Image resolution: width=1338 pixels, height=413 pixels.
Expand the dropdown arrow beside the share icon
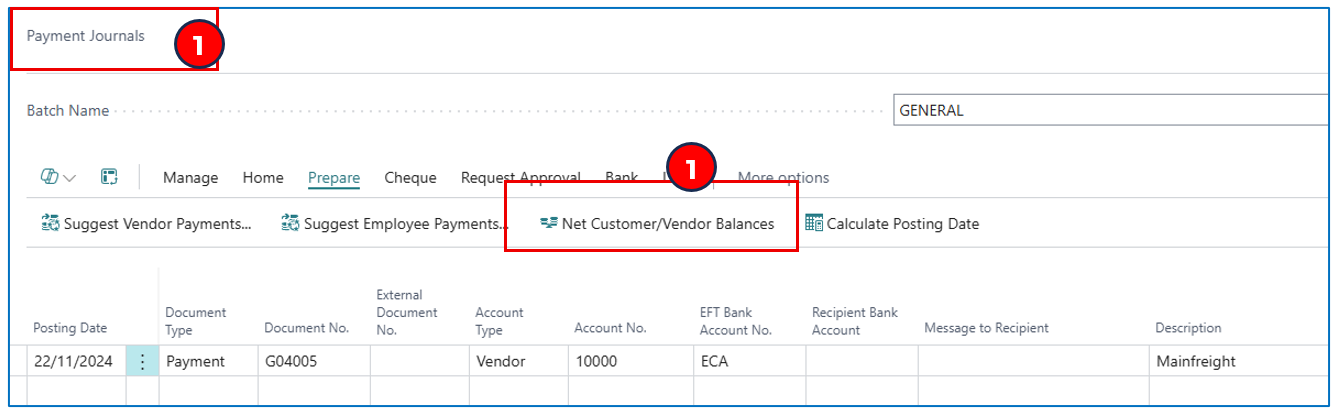point(70,178)
